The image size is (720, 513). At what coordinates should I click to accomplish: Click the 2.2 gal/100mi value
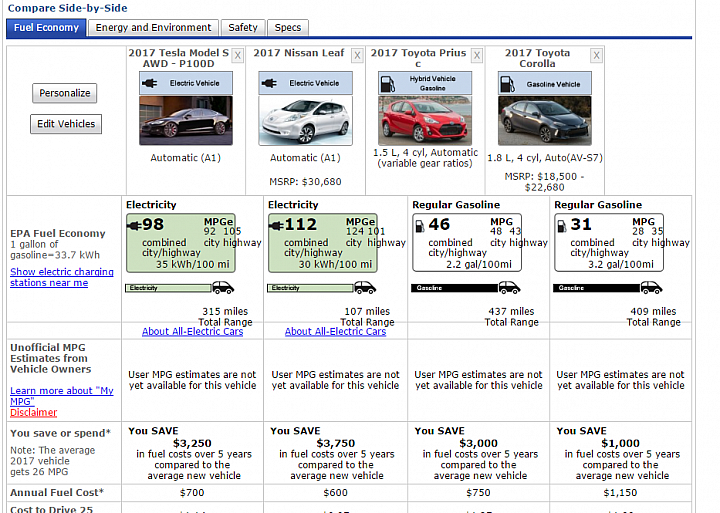(x=478, y=265)
